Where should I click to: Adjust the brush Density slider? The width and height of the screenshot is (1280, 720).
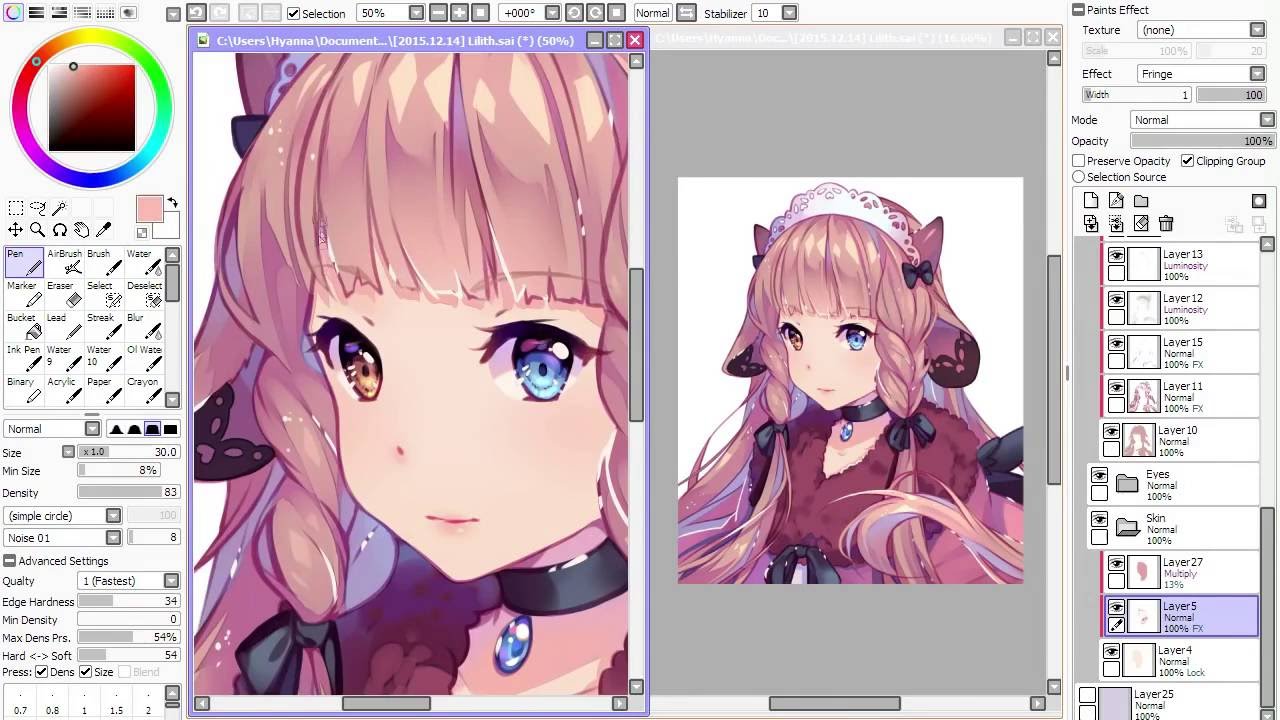point(128,493)
